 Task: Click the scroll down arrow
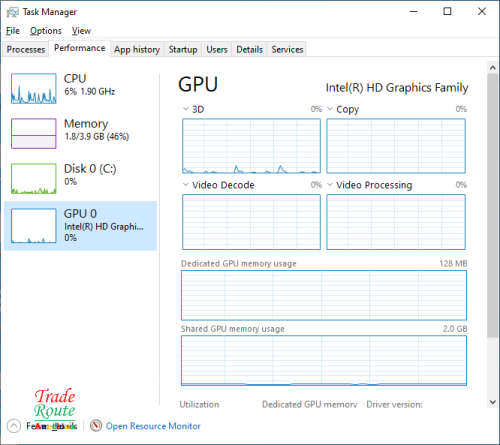(x=492, y=402)
